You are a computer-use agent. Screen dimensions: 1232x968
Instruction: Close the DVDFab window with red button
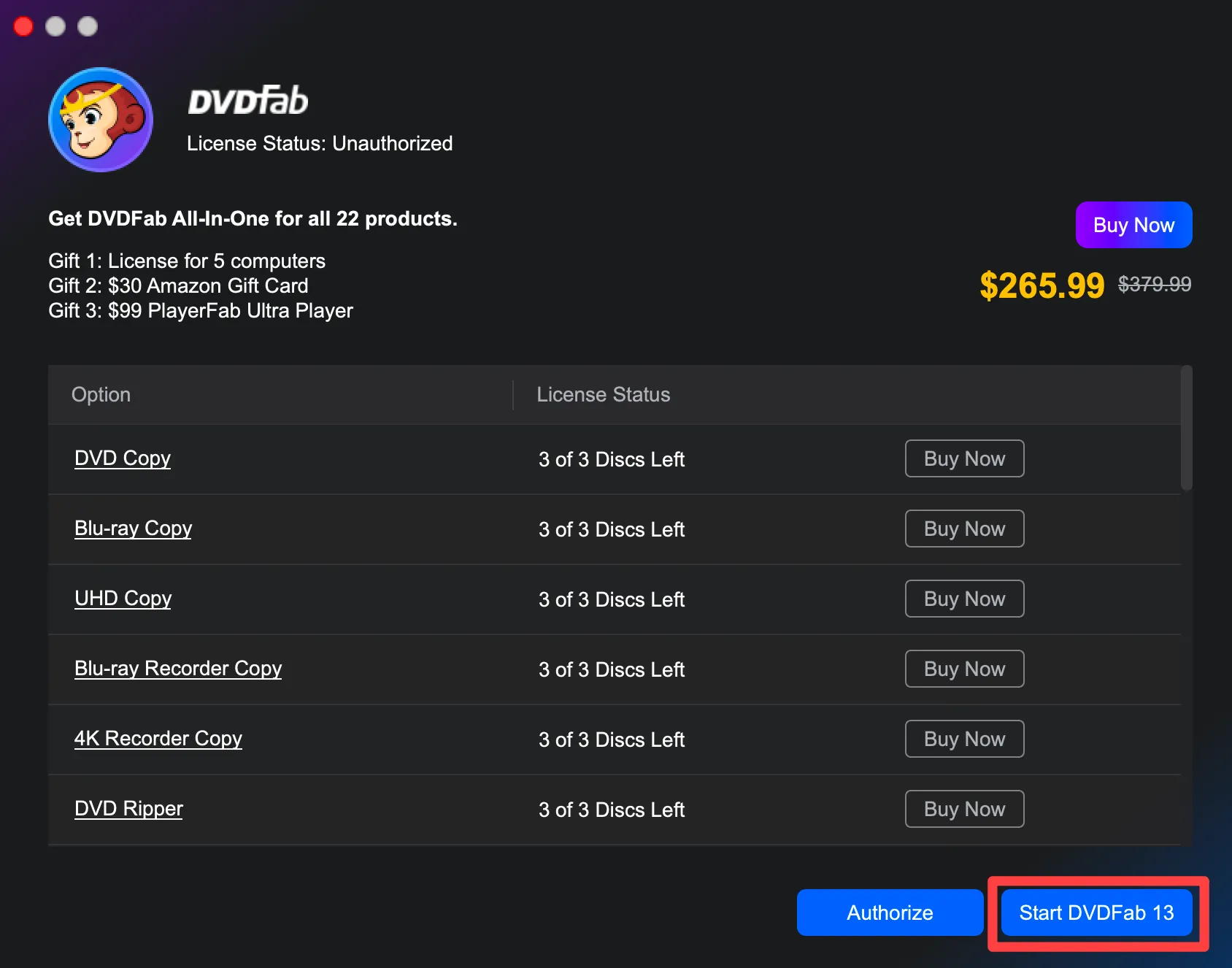click(x=23, y=26)
